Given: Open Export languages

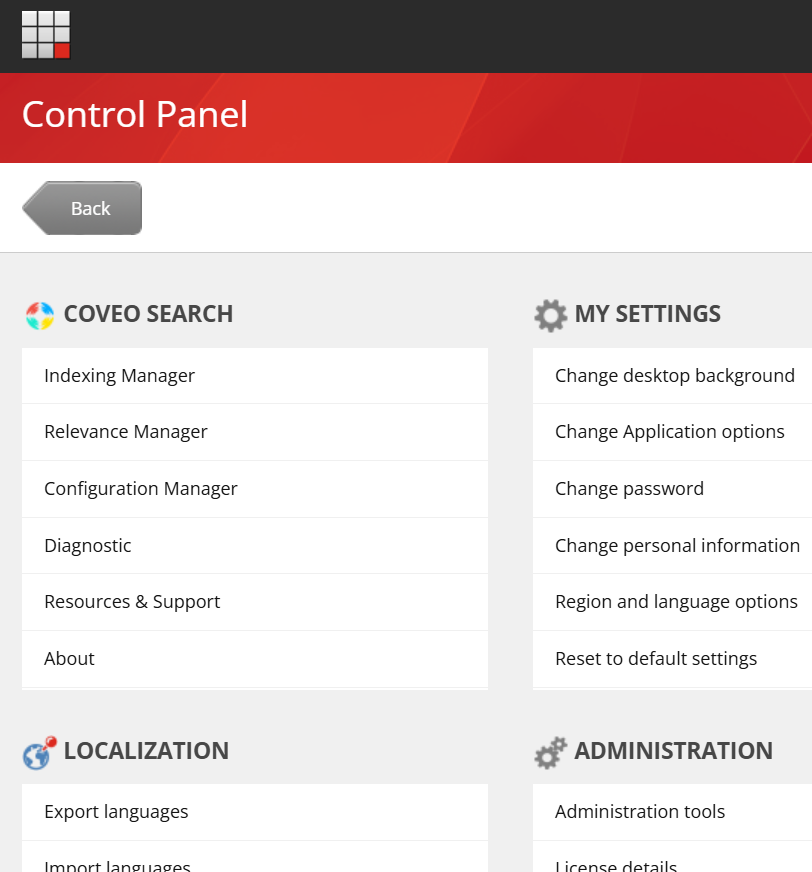Looking at the screenshot, I should point(116,812).
